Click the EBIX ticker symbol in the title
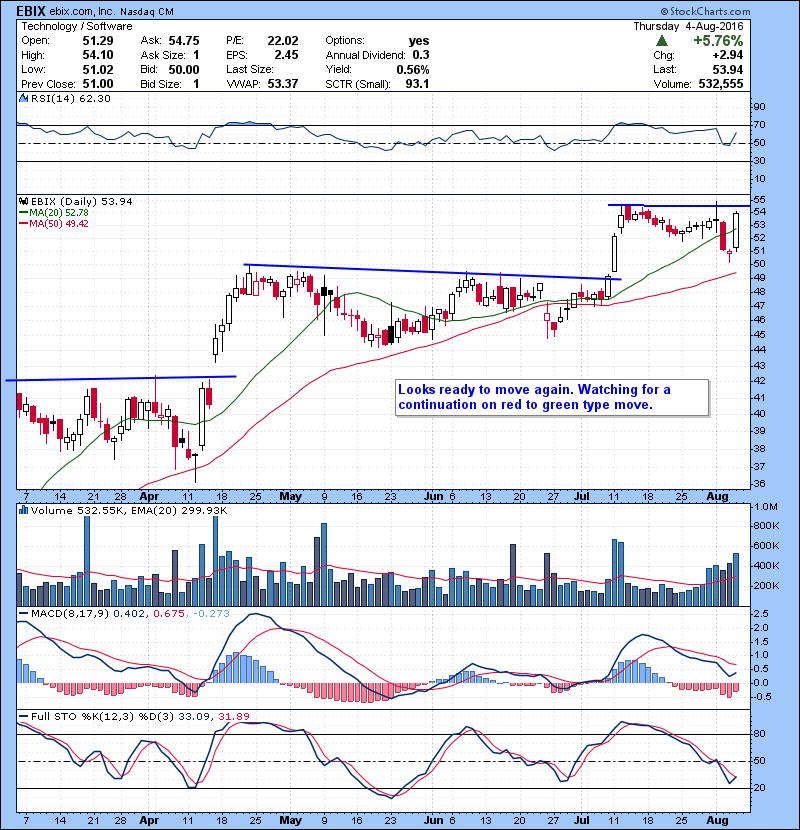Image resolution: width=800 pixels, height=830 pixels. (31, 11)
